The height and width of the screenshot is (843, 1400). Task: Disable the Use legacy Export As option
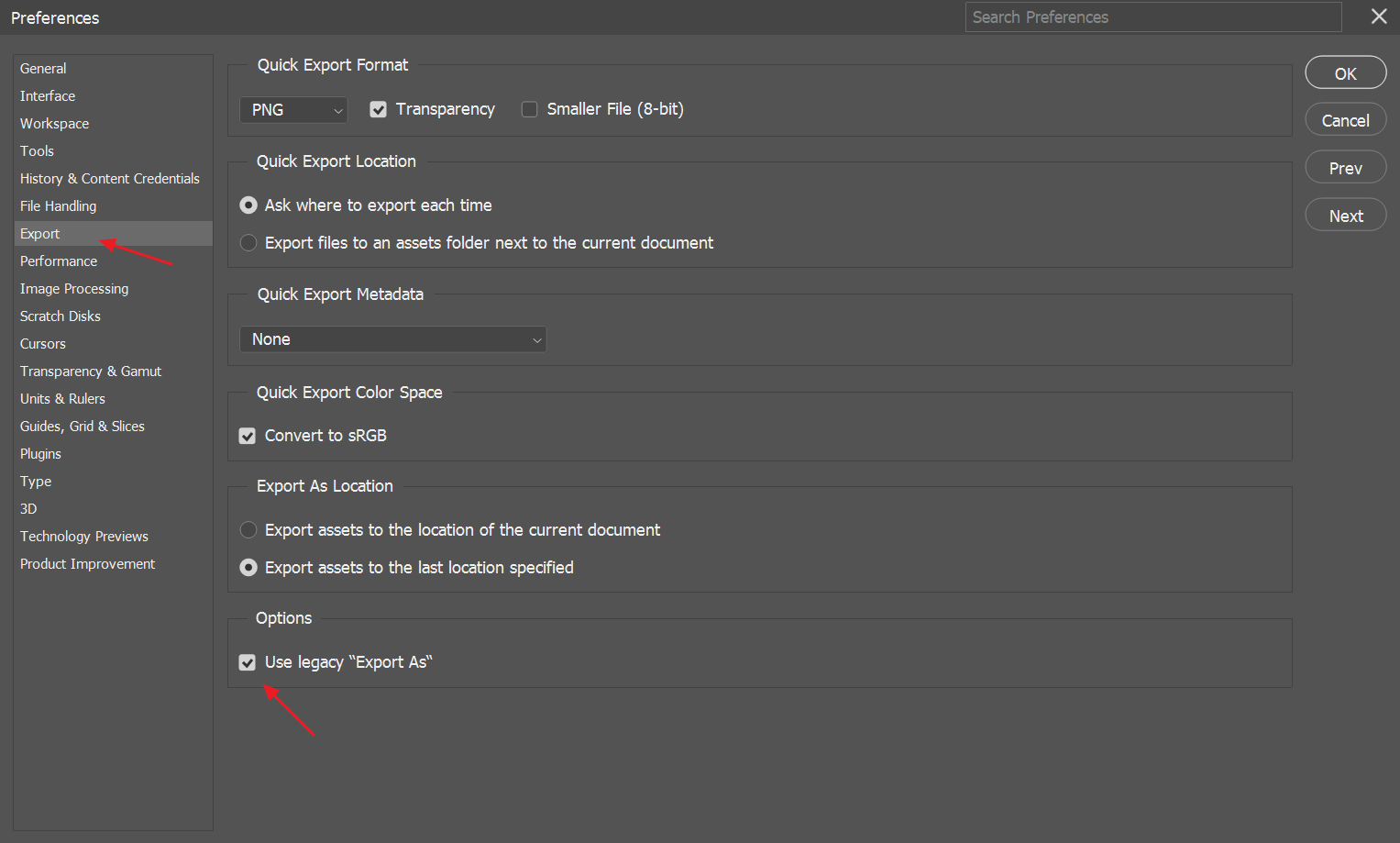click(x=247, y=661)
